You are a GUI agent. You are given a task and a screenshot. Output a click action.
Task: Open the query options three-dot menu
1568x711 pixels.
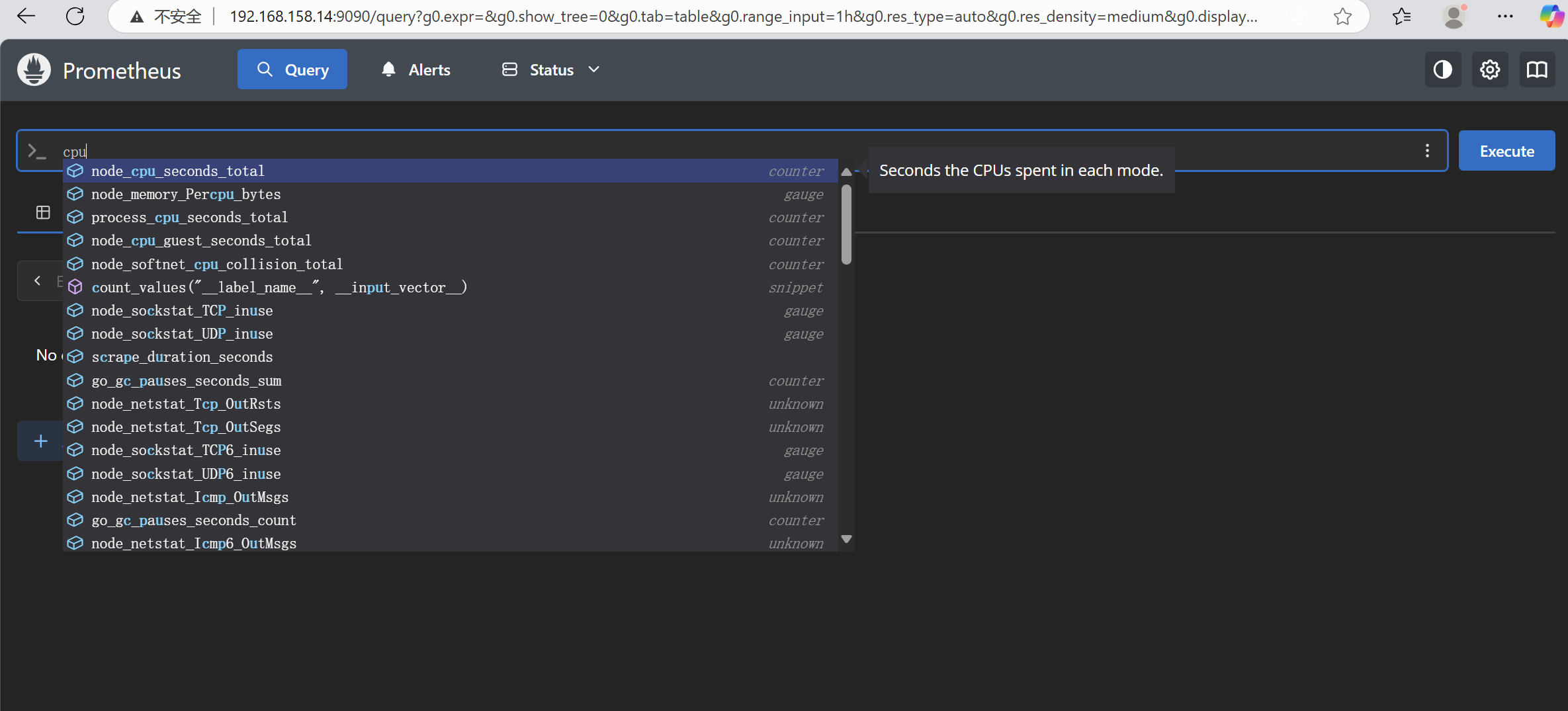click(1427, 151)
